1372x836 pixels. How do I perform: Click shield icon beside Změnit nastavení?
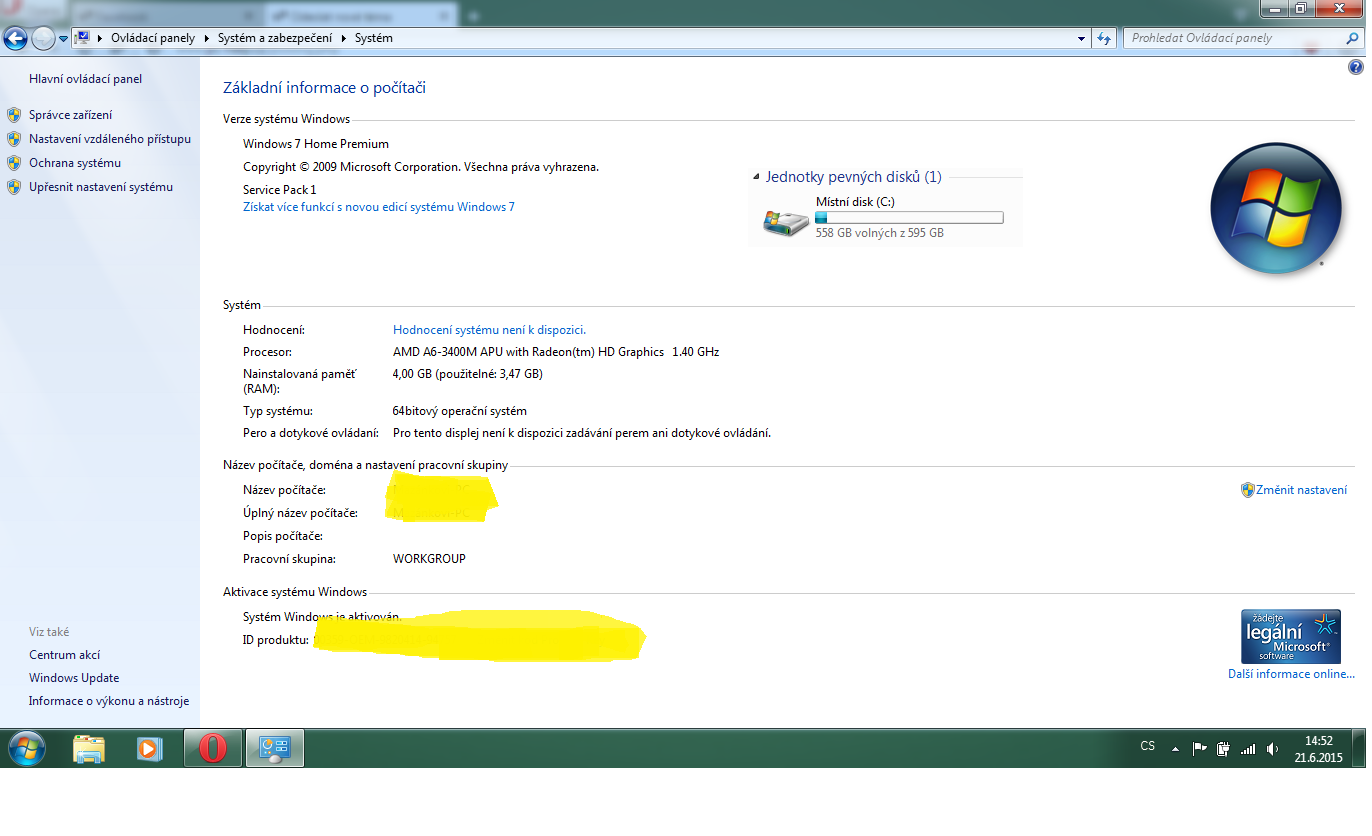click(x=1247, y=490)
